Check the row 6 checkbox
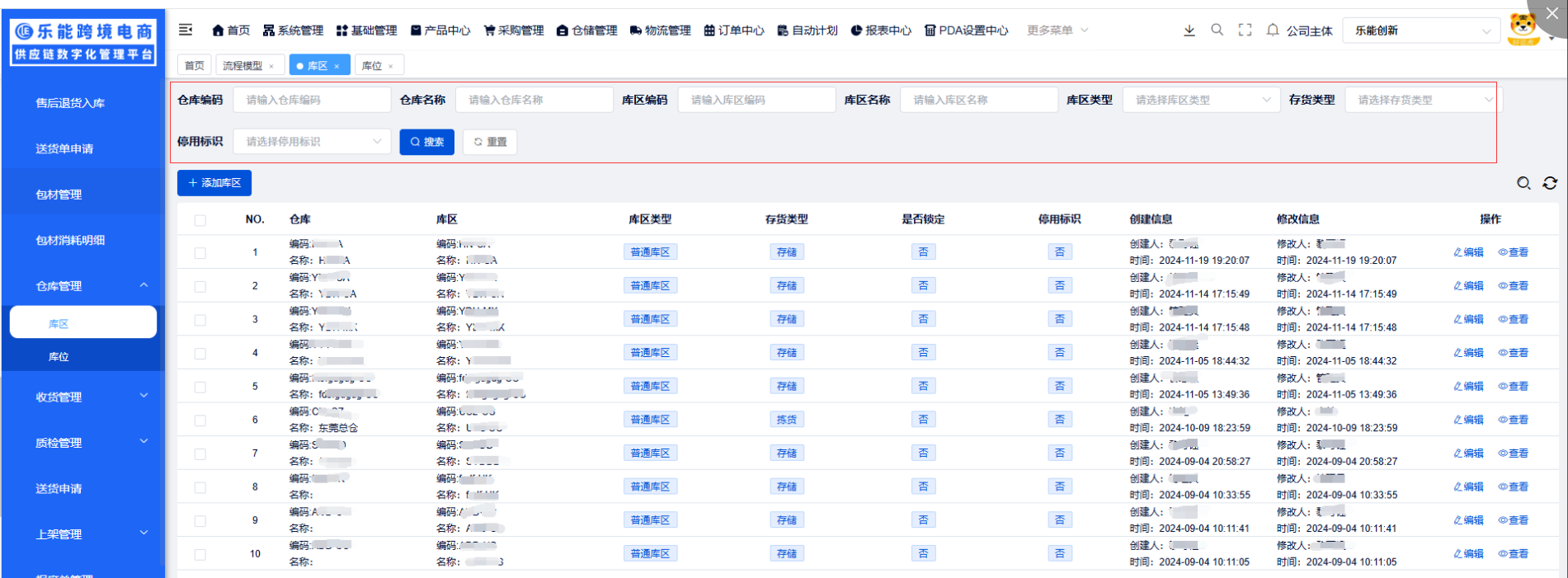Image resolution: width=1568 pixels, height=578 pixels. [200, 421]
